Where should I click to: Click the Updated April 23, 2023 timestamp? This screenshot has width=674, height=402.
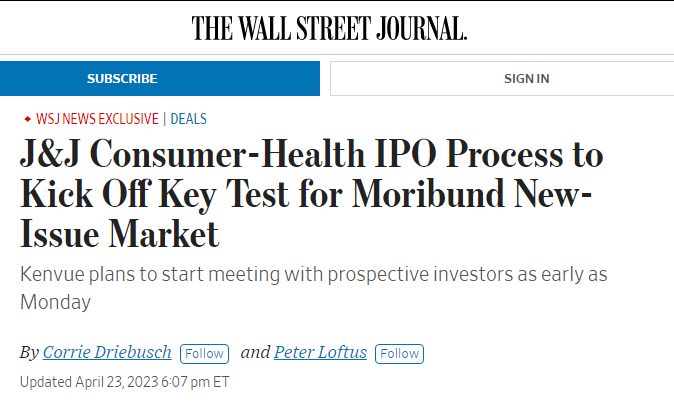[125, 382]
